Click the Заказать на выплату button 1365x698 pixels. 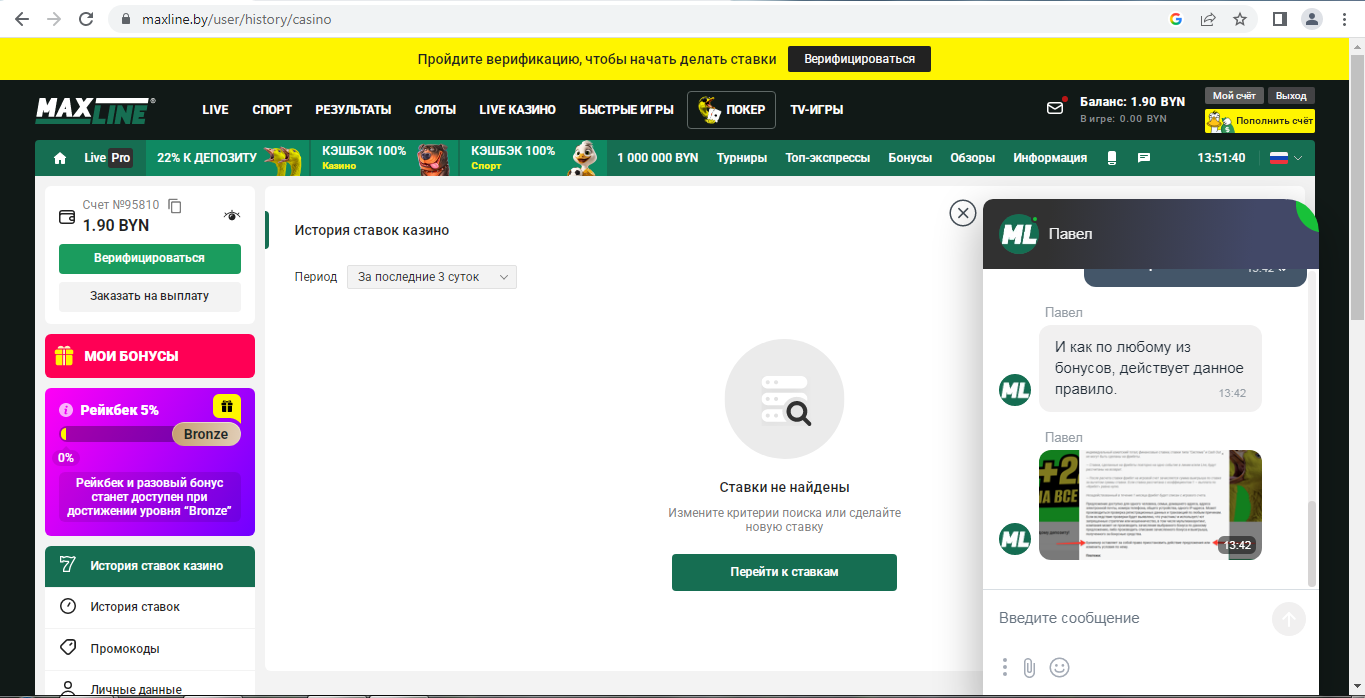point(150,296)
